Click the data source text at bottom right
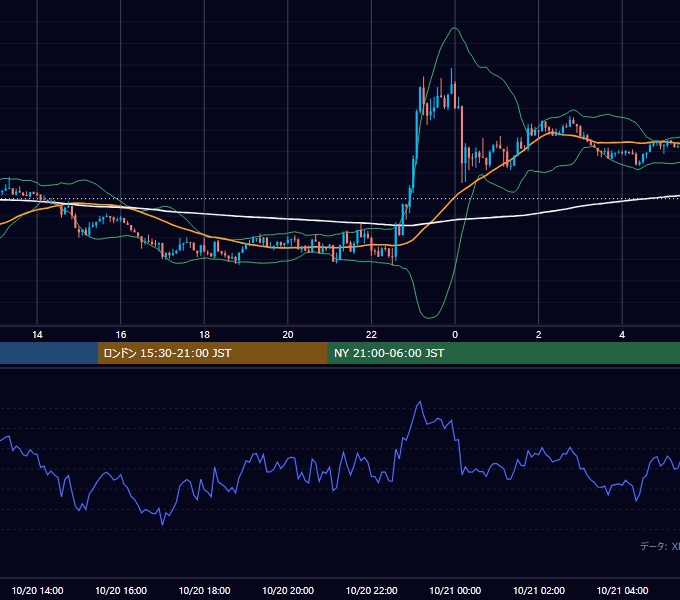This screenshot has width=680, height=600. coord(660,546)
